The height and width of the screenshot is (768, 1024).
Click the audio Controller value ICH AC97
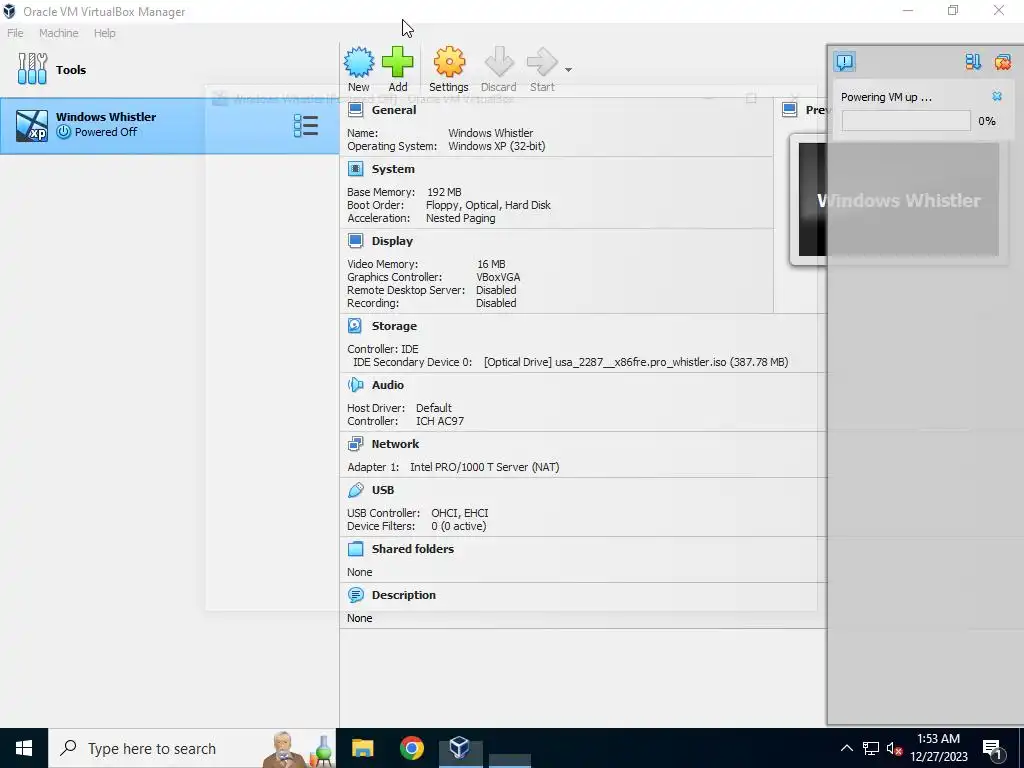click(440, 421)
